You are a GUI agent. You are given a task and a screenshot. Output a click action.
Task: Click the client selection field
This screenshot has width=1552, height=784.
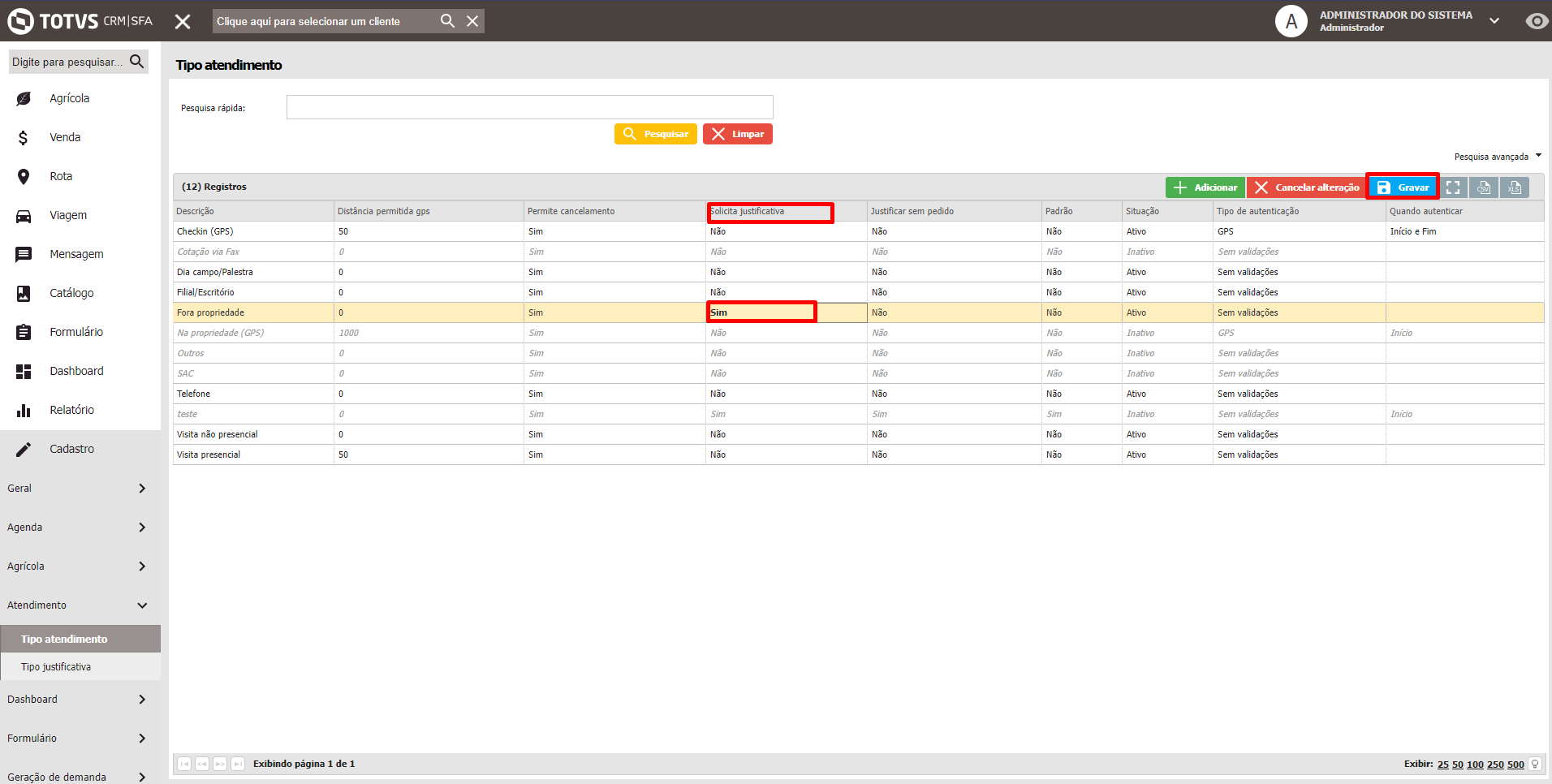coord(325,21)
